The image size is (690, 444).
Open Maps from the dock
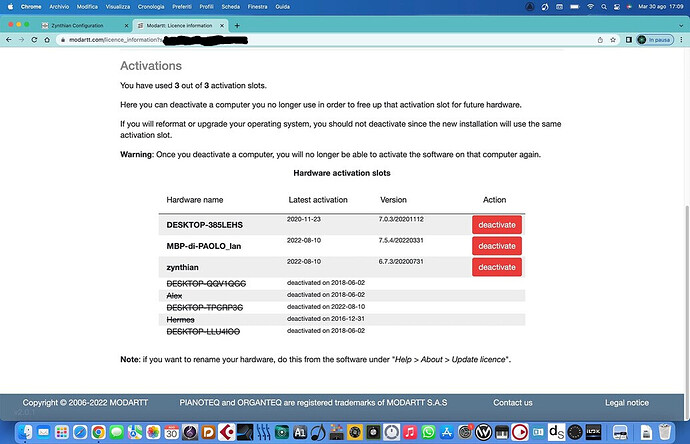(135, 433)
